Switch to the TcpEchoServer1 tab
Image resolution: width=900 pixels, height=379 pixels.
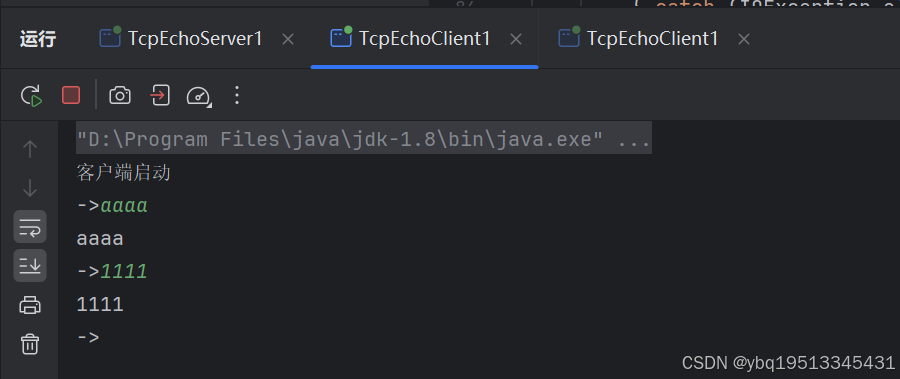coord(181,38)
